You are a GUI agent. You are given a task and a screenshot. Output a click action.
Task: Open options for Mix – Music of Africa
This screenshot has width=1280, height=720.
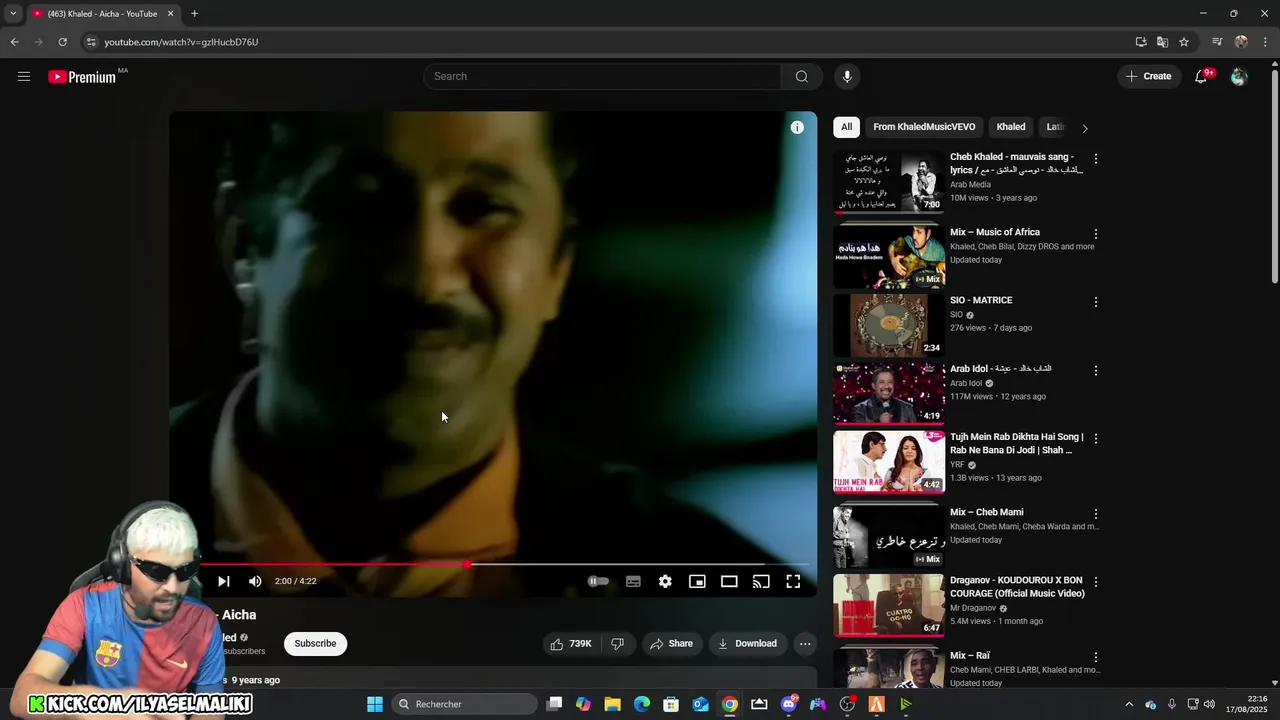1096,234
